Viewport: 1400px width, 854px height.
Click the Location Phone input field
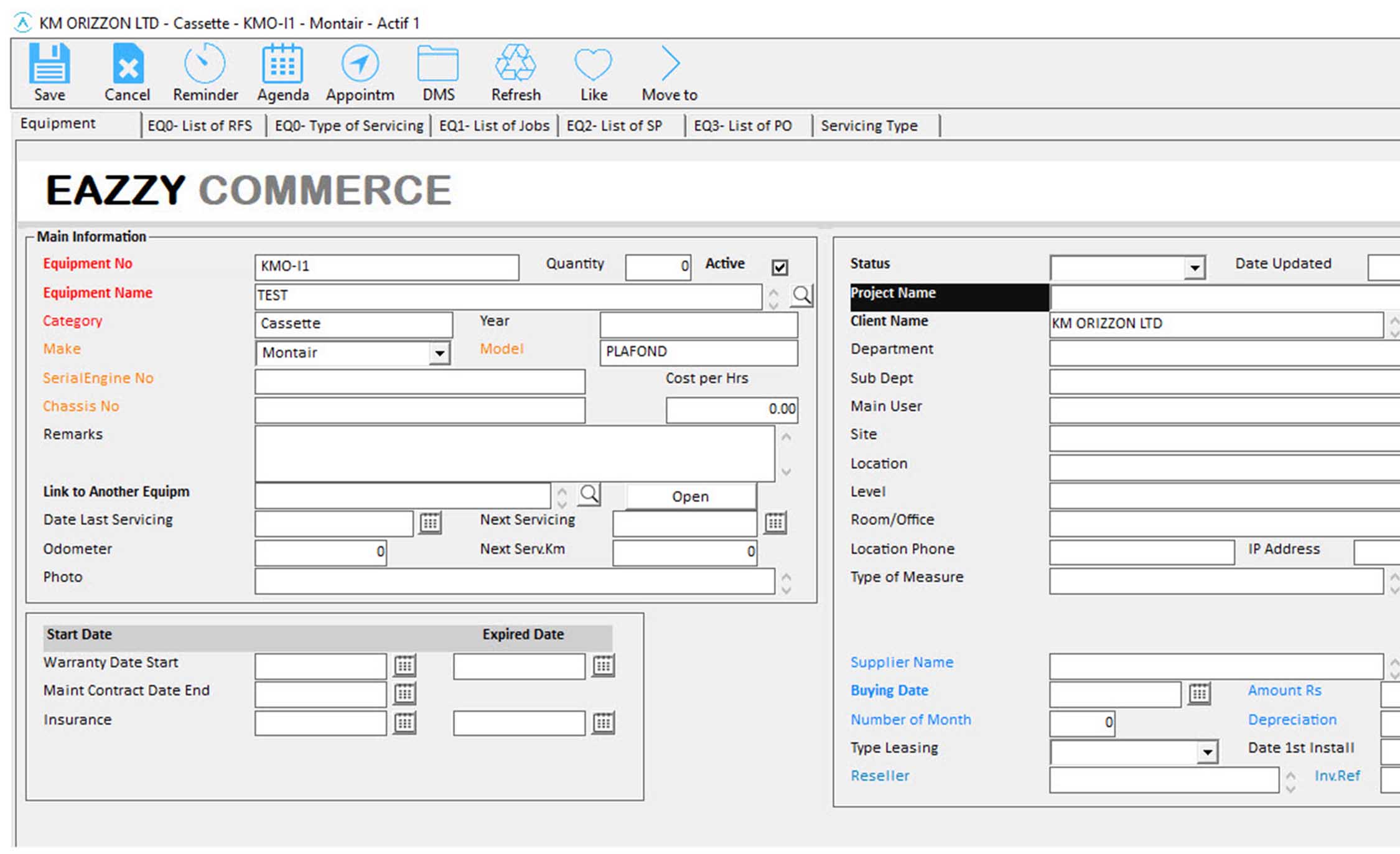1142,552
